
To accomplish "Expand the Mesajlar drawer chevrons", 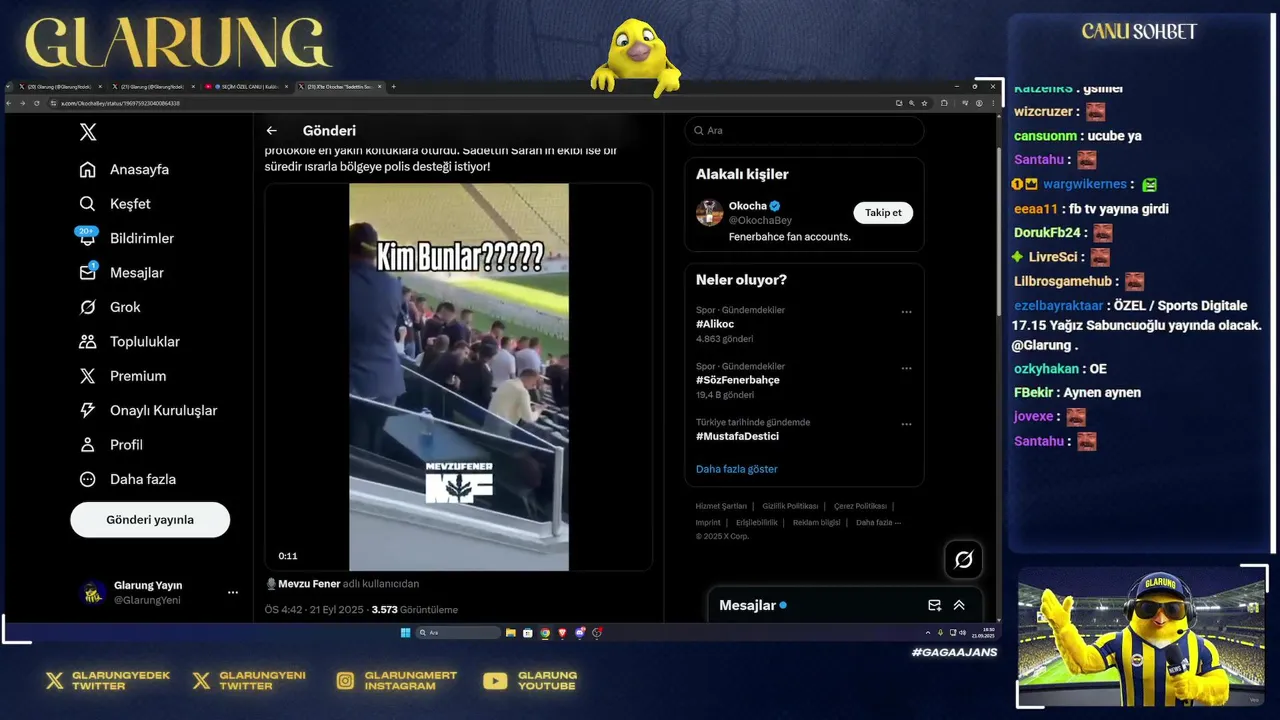I will point(959,605).
